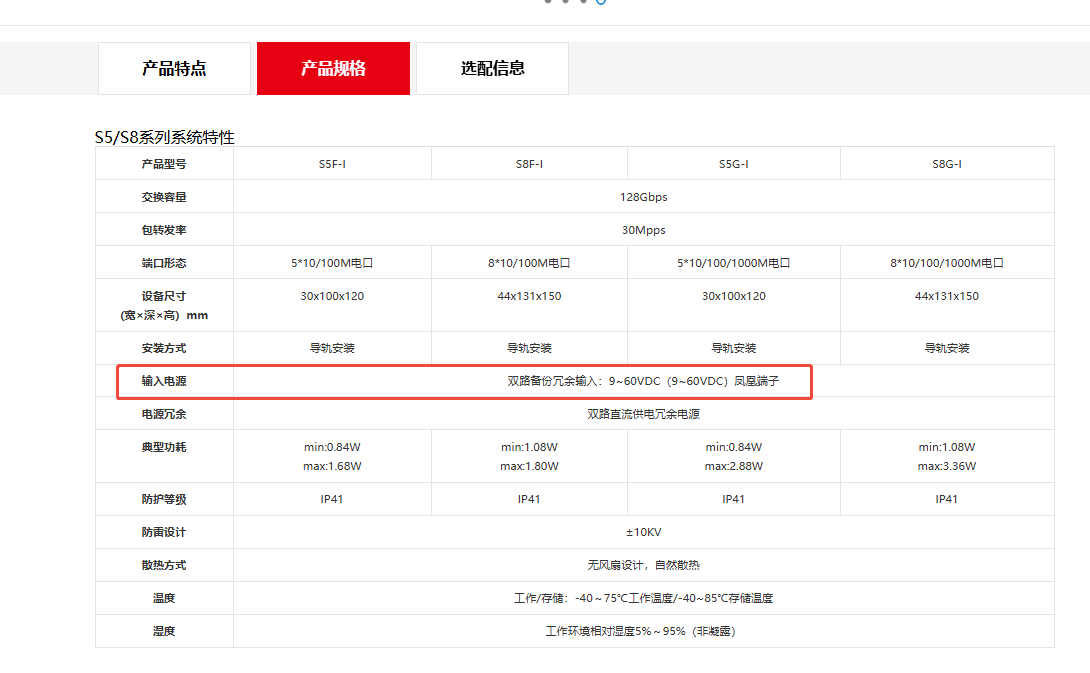This screenshot has height=673, width=1090.
Task: Select the 产品规格 tab
Action: [333, 68]
